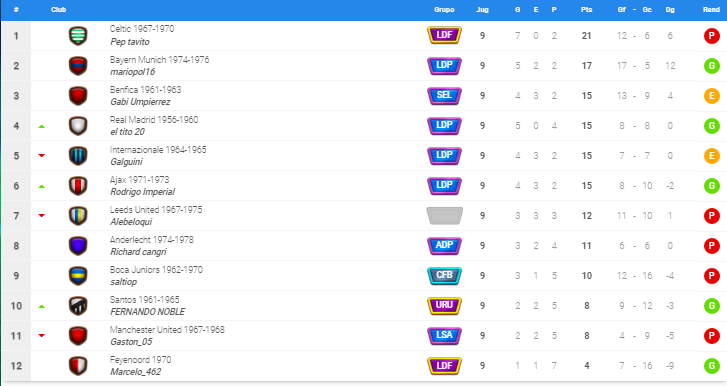This screenshot has width=727, height=386.
Task: Click the URU group badge for Santos
Action: click(x=444, y=306)
